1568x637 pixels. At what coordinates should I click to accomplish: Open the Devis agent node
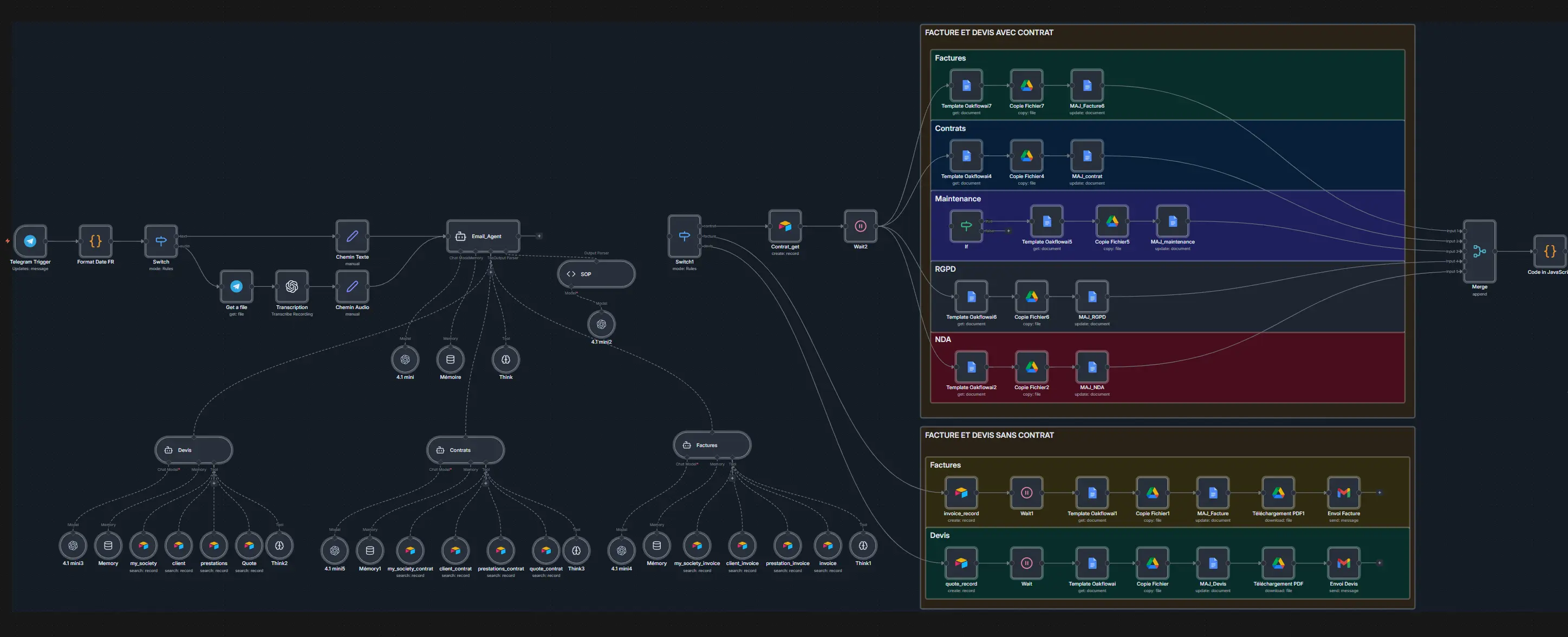tap(193, 450)
